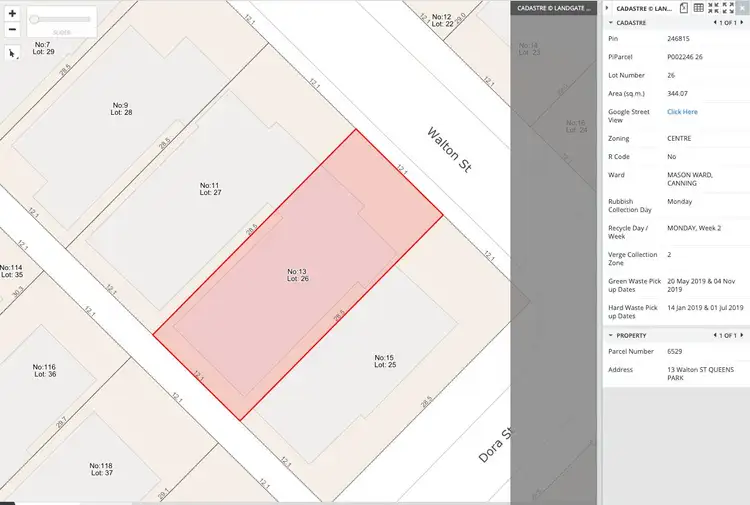Image resolution: width=750 pixels, height=505 pixels.
Task: Close the Cadastre info panel
Action: click(741, 8)
